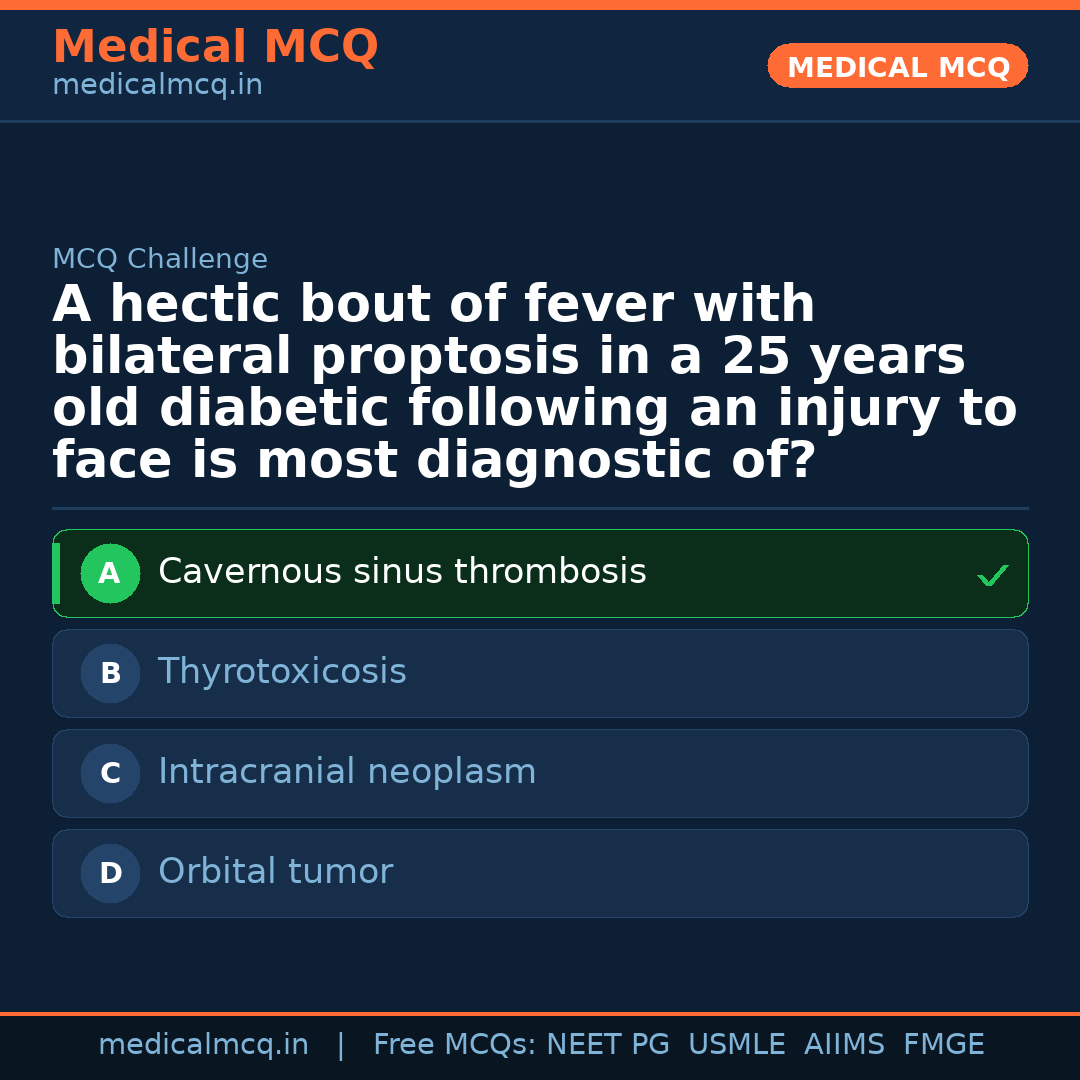Screen dimensions: 1080x1080
Task: Visit medicalmcq.in link under the header title
Action: [x=157, y=86]
